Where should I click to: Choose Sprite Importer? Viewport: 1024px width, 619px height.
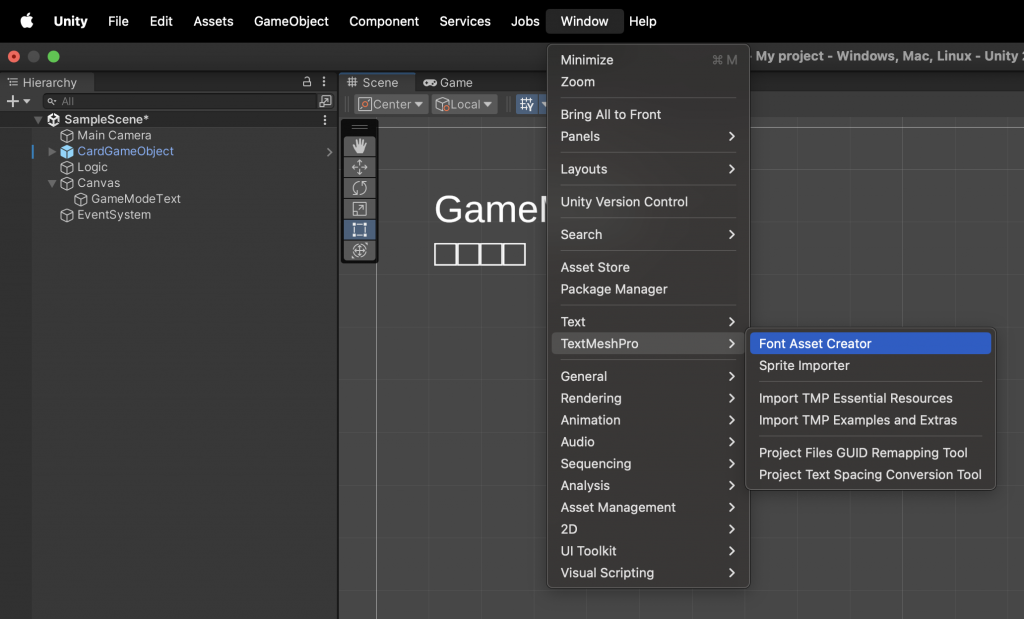870,366
